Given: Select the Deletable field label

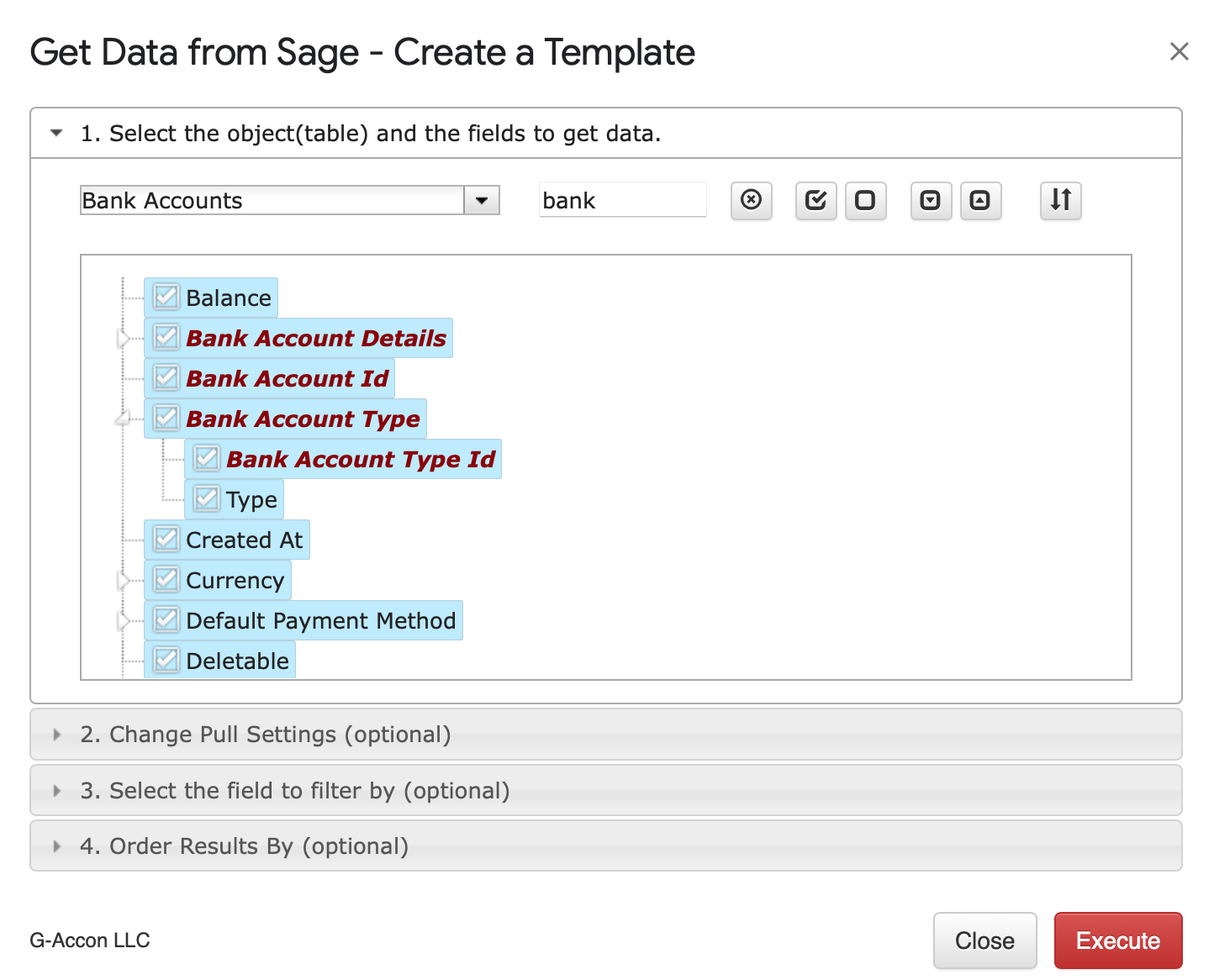Looking at the screenshot, I should click(x=238, y=661).
